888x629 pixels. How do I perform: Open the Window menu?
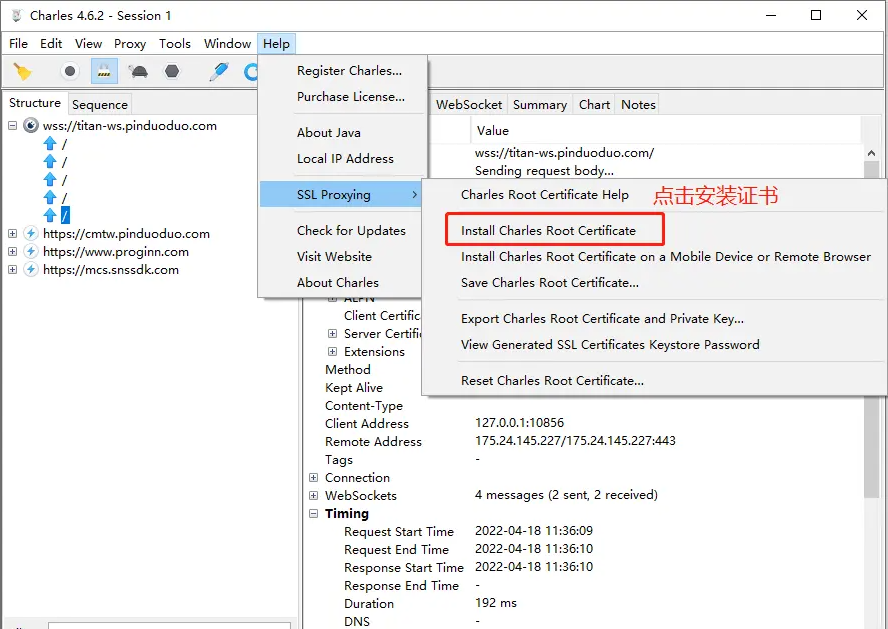pyautogui.click(x=227, y=44)
